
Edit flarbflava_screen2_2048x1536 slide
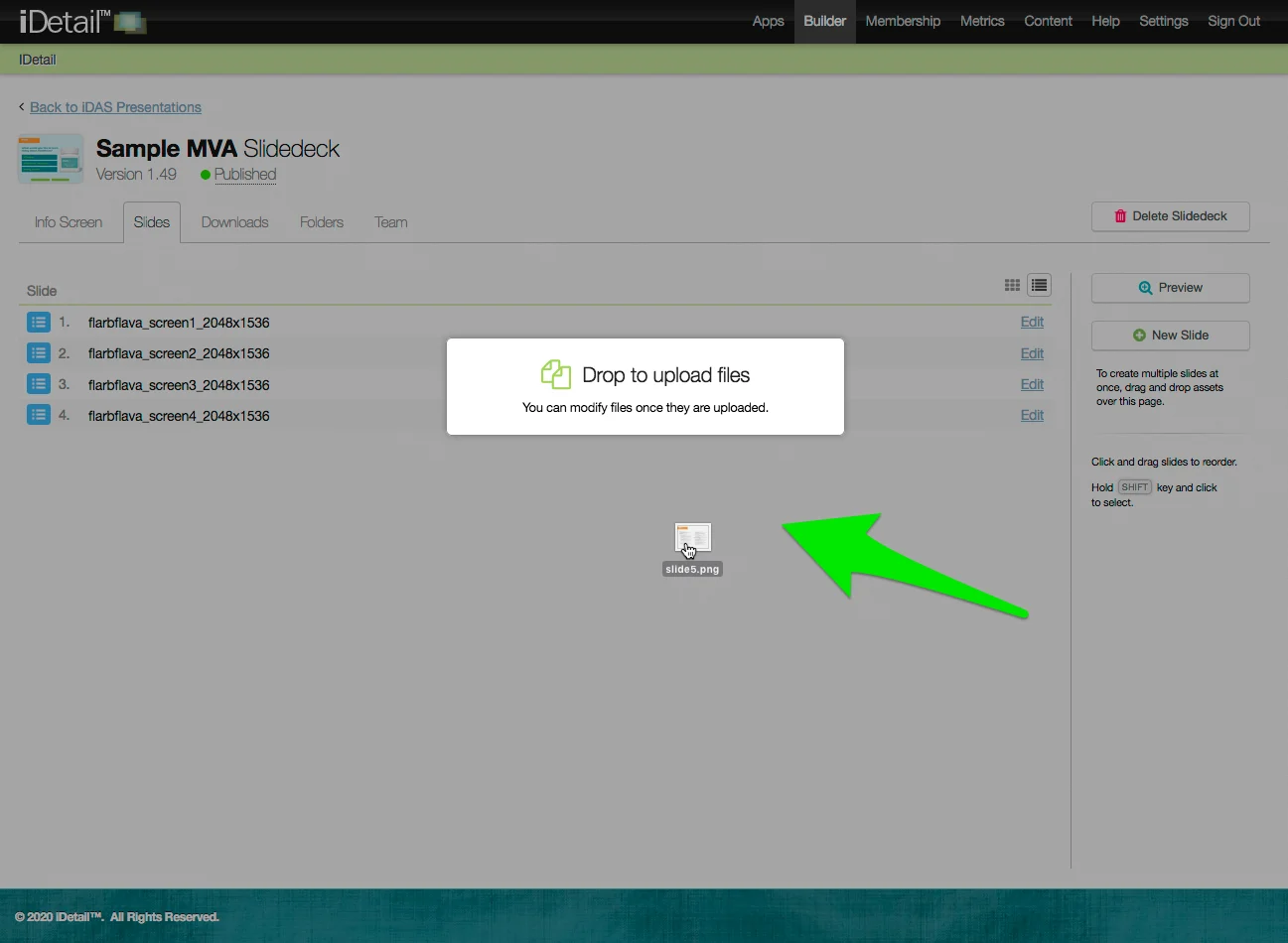[1032, 353]
